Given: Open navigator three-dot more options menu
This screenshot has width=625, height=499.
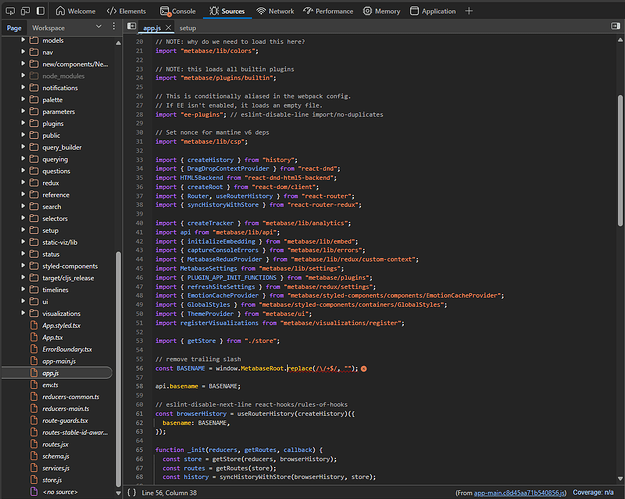Looking at the screenshot, I should (114, 26).
